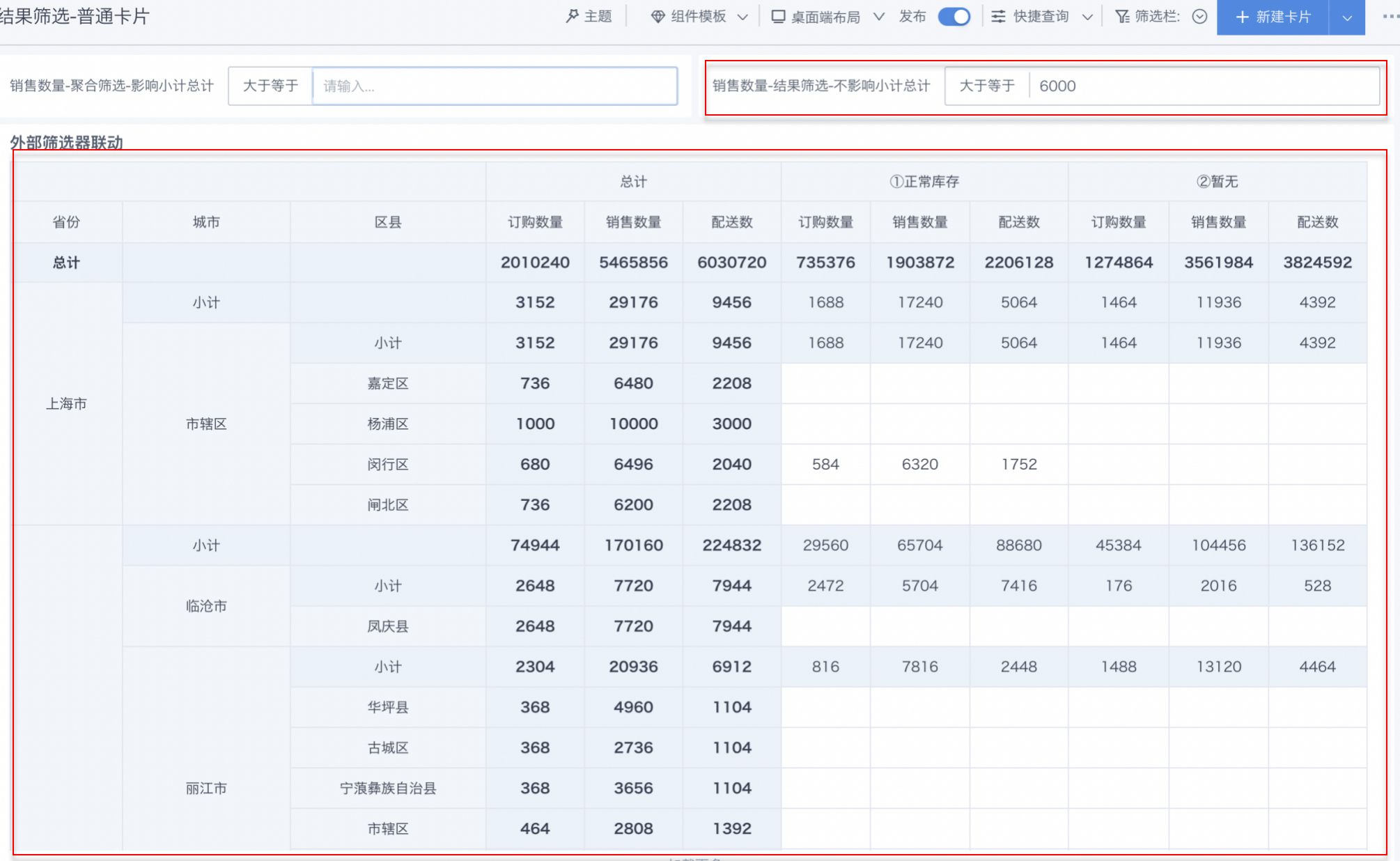Select the 闵行区 row
The image size is (1400, 861).
point(388,464)
